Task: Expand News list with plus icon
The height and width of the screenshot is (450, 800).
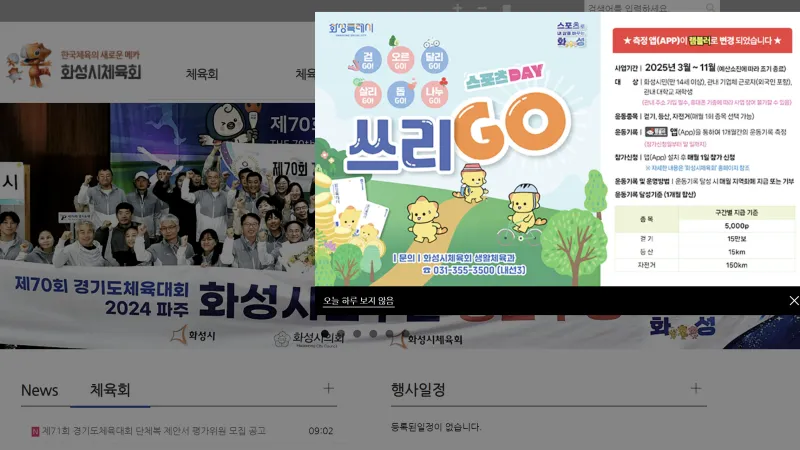Action: (329, 389)
